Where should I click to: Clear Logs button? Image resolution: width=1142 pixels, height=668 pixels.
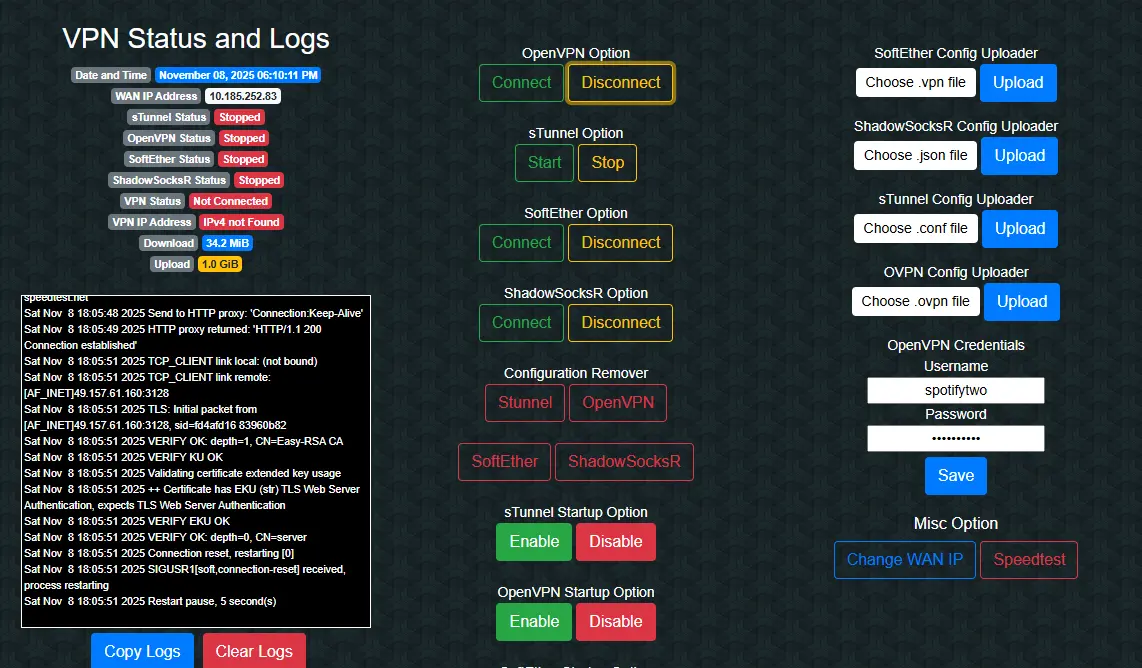254,651
